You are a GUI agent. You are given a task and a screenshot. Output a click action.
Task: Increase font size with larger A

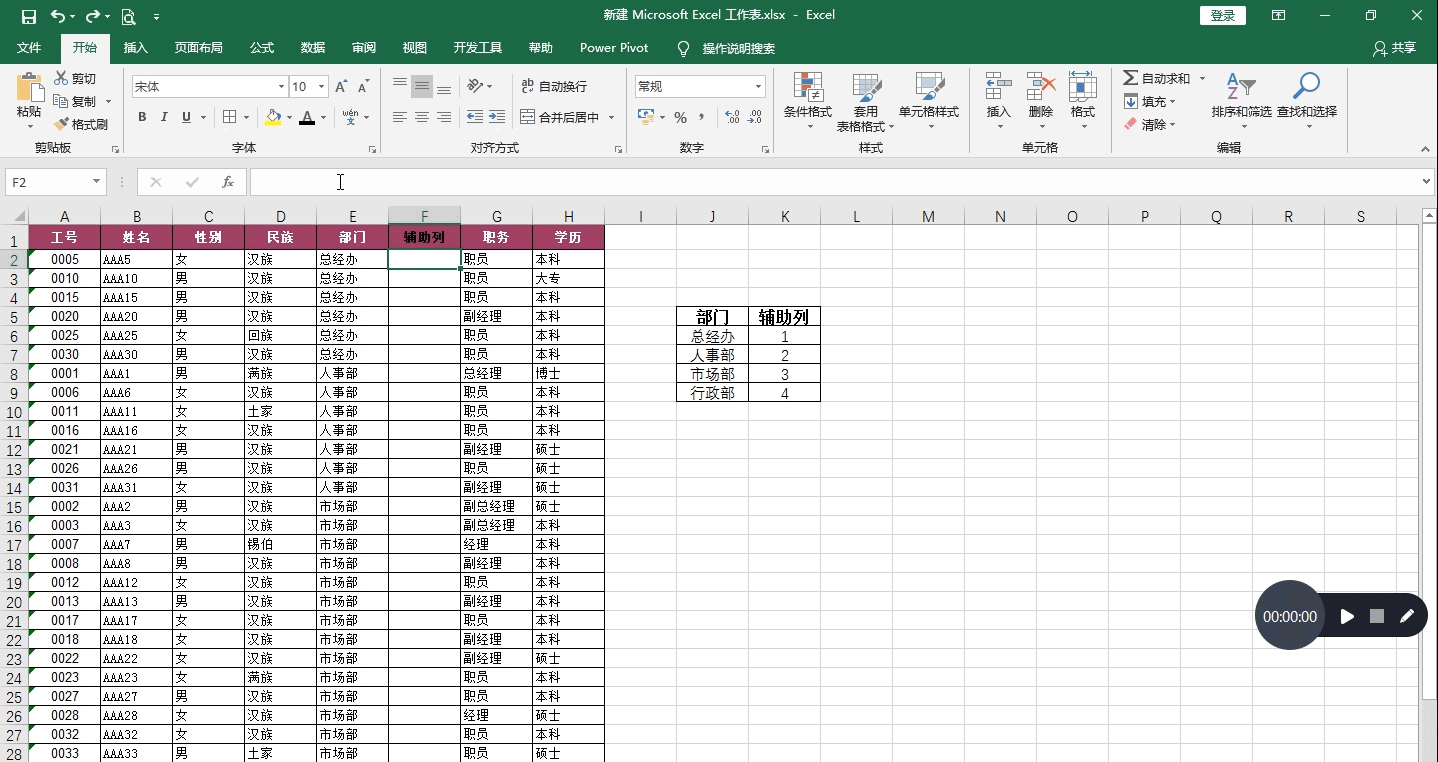(341, 87)
